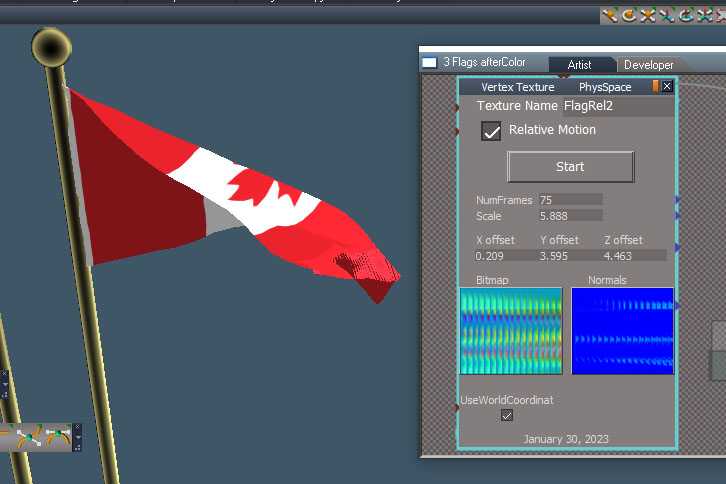This screenshot has width=726, height=484.
Task: Select the Axes Move tool
Action: pyautogui.click(x=667, y=15)
